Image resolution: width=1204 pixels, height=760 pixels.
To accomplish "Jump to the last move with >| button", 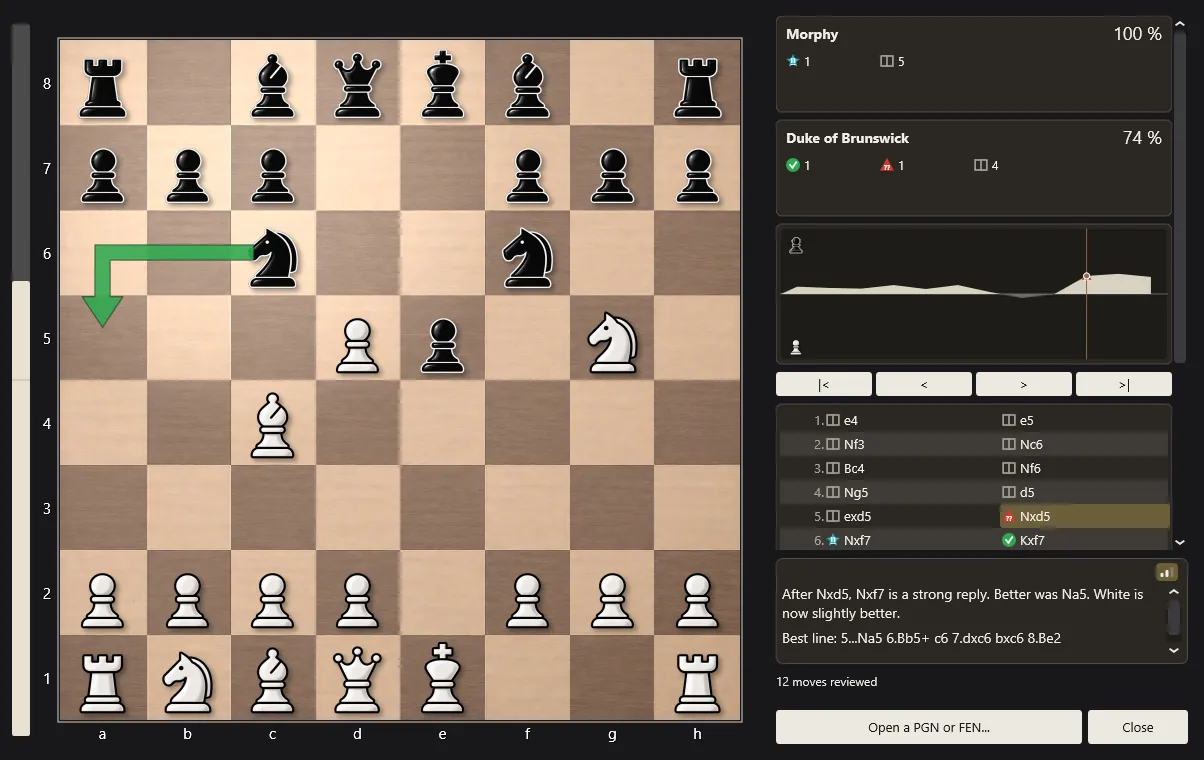I will coord(1124,384).
